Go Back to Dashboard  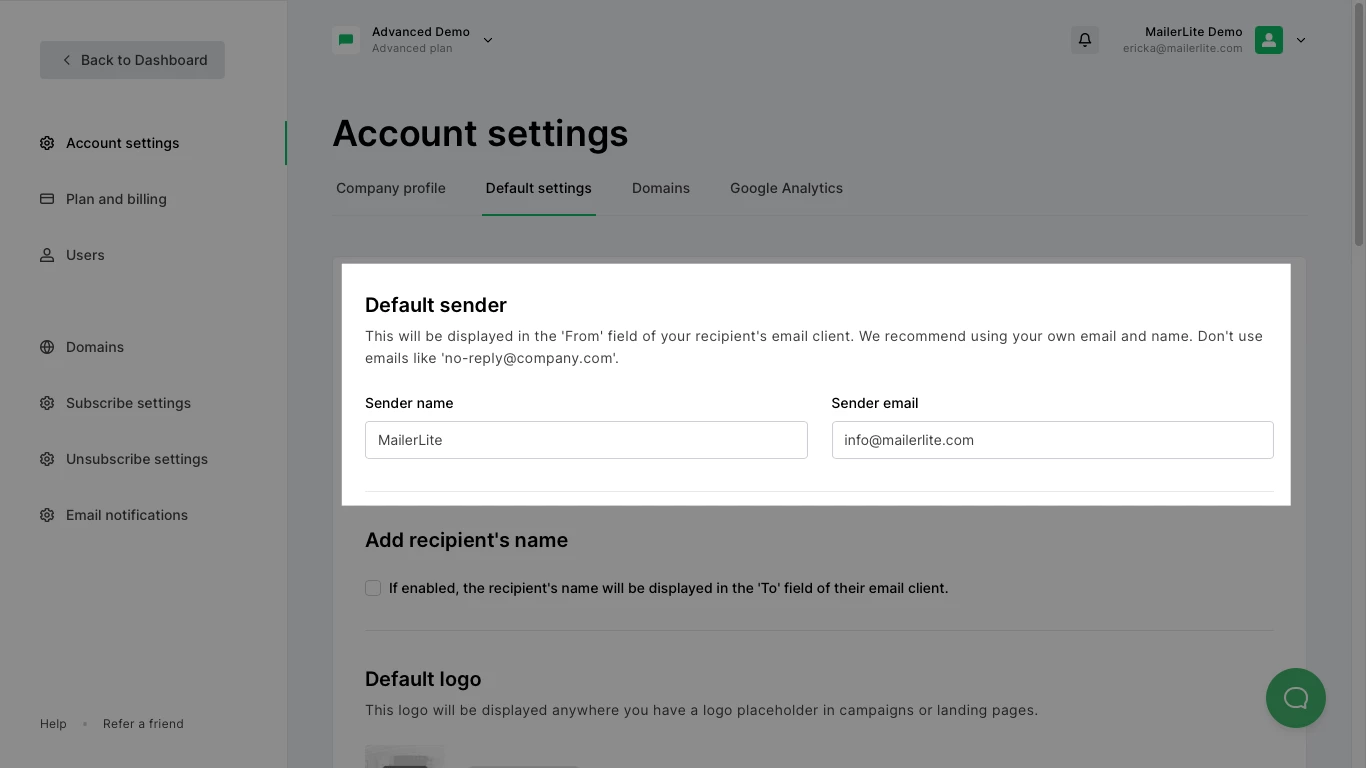(x=133, y=60)
